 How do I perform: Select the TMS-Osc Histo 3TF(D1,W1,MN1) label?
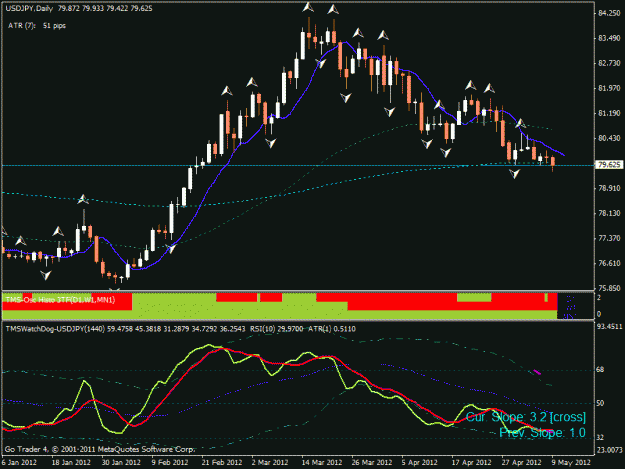tap(60, 300)
